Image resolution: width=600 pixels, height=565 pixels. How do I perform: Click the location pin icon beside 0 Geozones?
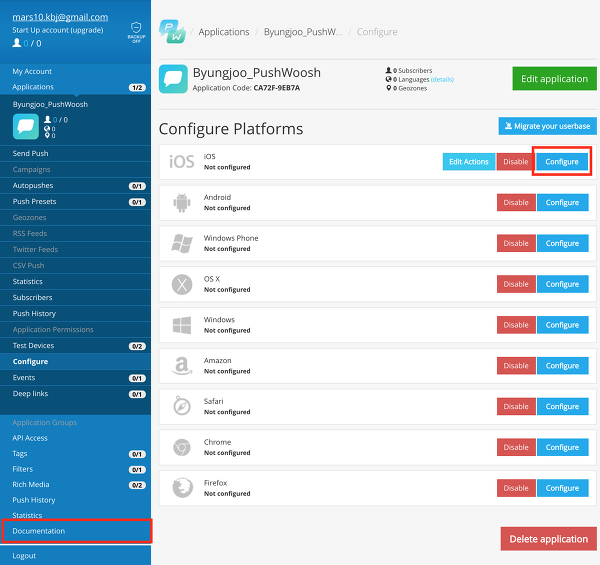coord(388,88)
